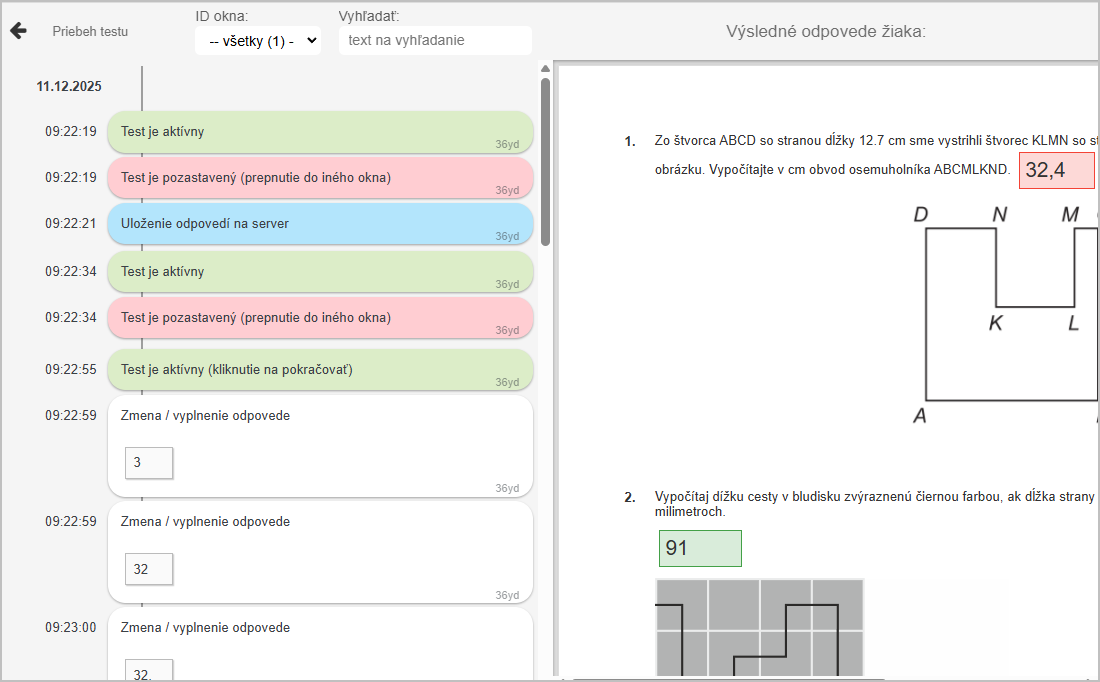Viewport: 1100px width, 682px height.
Task: Open the ID okna dropdown
Action: click(x=258, y=41)
